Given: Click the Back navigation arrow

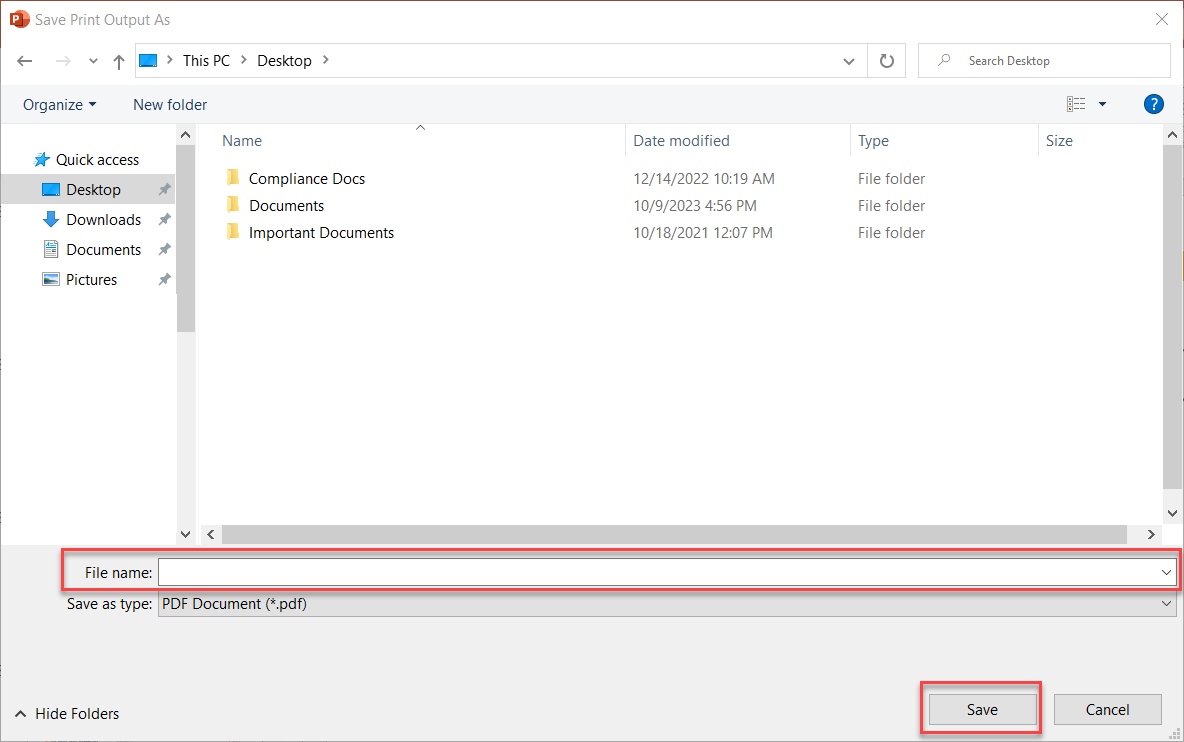Looking at the screenshot, I should click(x=25, y=61).
